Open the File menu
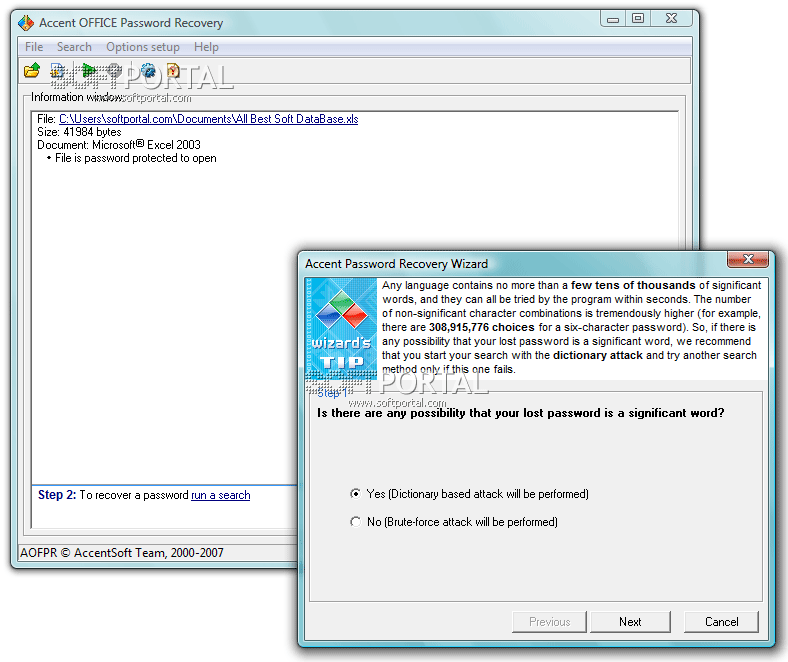The height and width of the screenshot is (662, 788). tap(34, 47)
